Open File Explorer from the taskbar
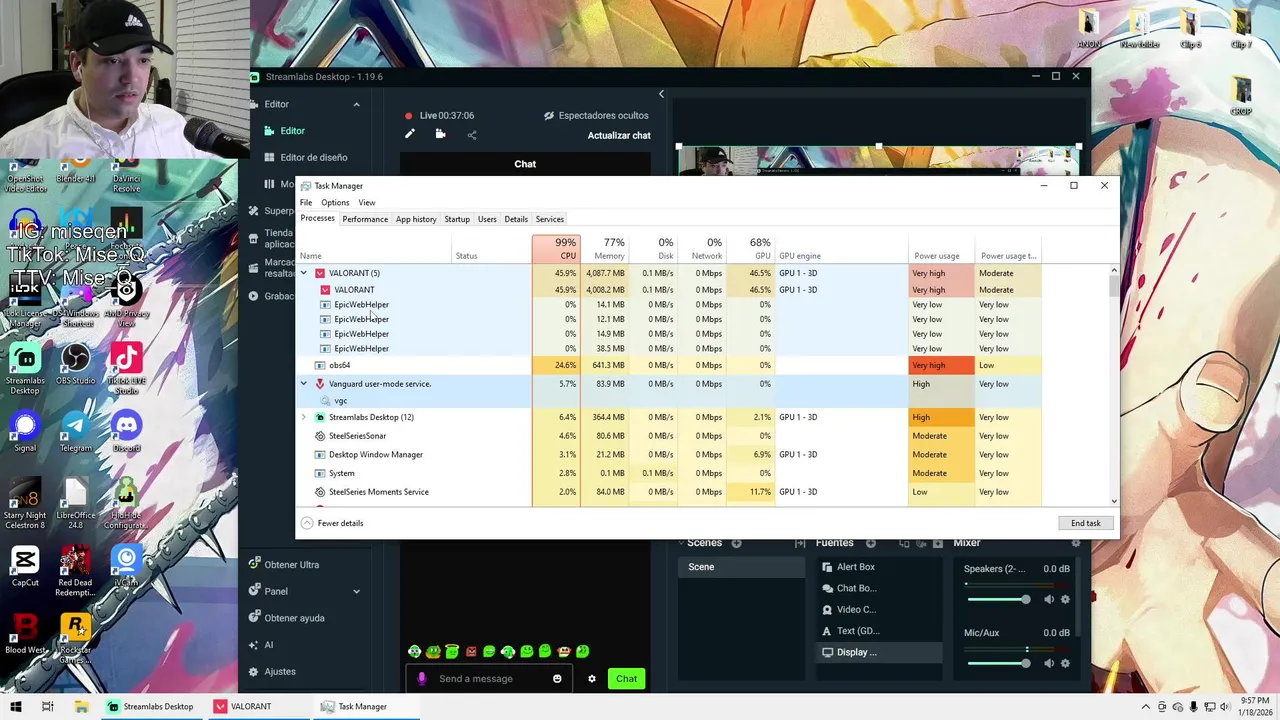The width and height of the screenshot is (1280, 720). coord(81,706)
